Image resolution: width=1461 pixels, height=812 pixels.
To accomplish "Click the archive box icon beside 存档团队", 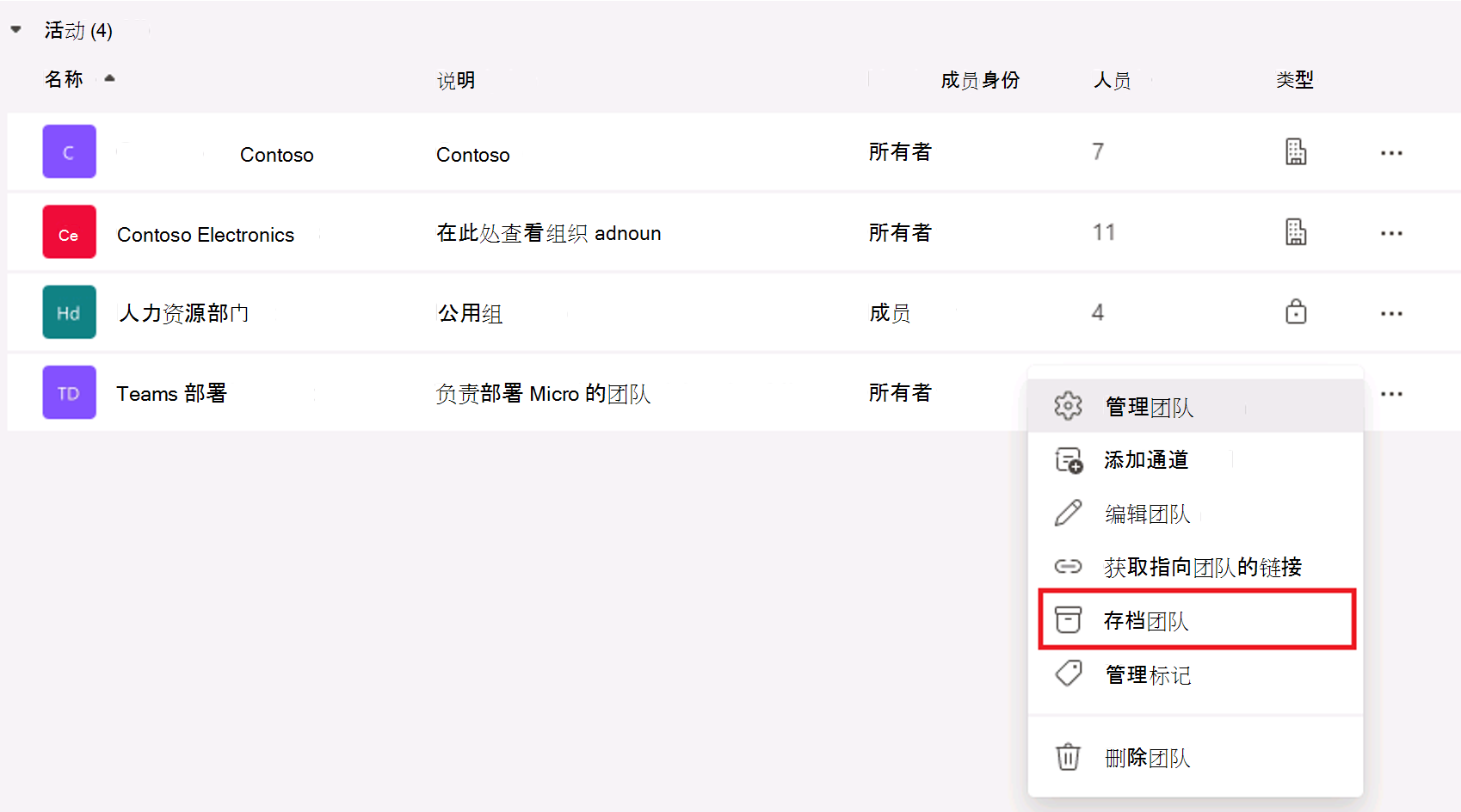I will (1068, 619).
